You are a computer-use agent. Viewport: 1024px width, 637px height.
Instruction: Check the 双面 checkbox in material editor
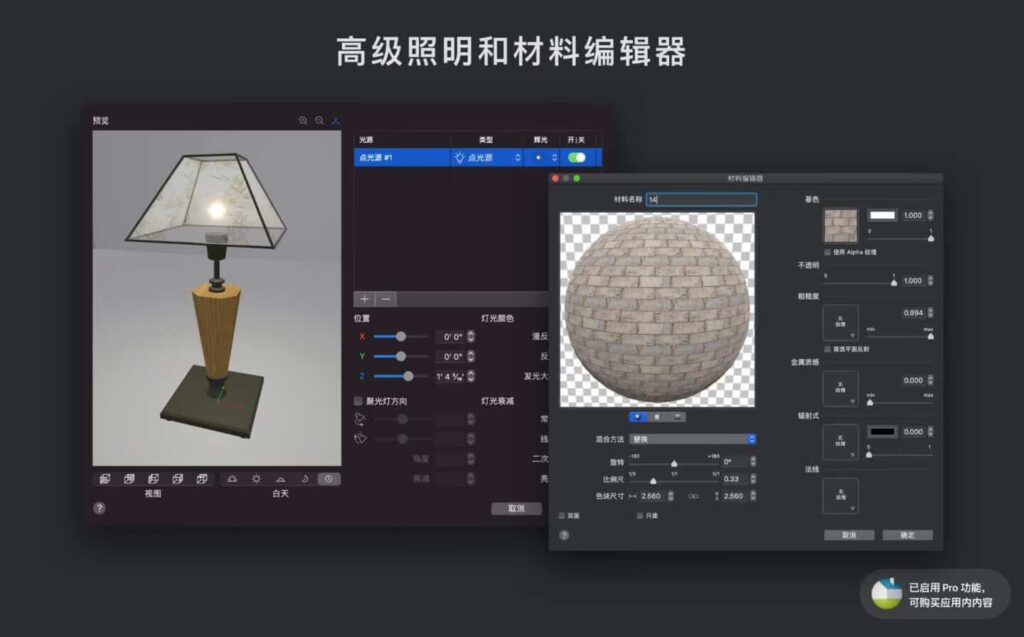pos(561,516)
